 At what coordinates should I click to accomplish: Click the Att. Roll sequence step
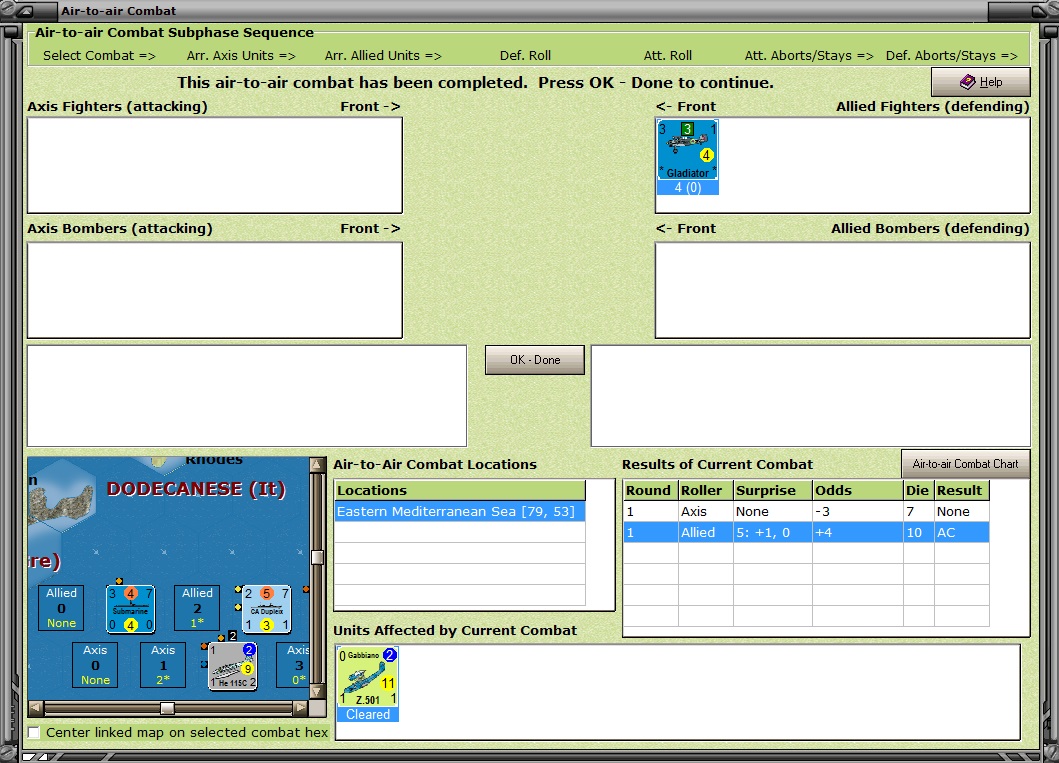668,55
